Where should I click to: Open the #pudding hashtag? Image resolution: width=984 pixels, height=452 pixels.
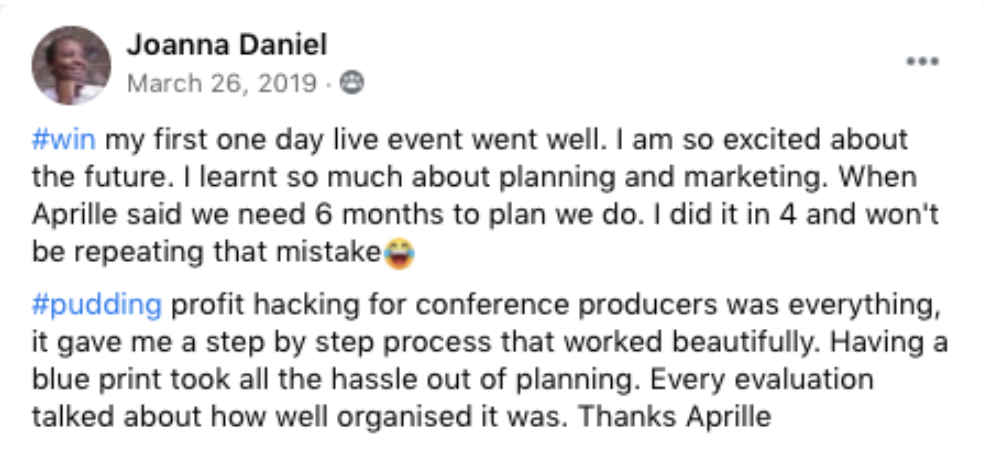click(95, 303)
